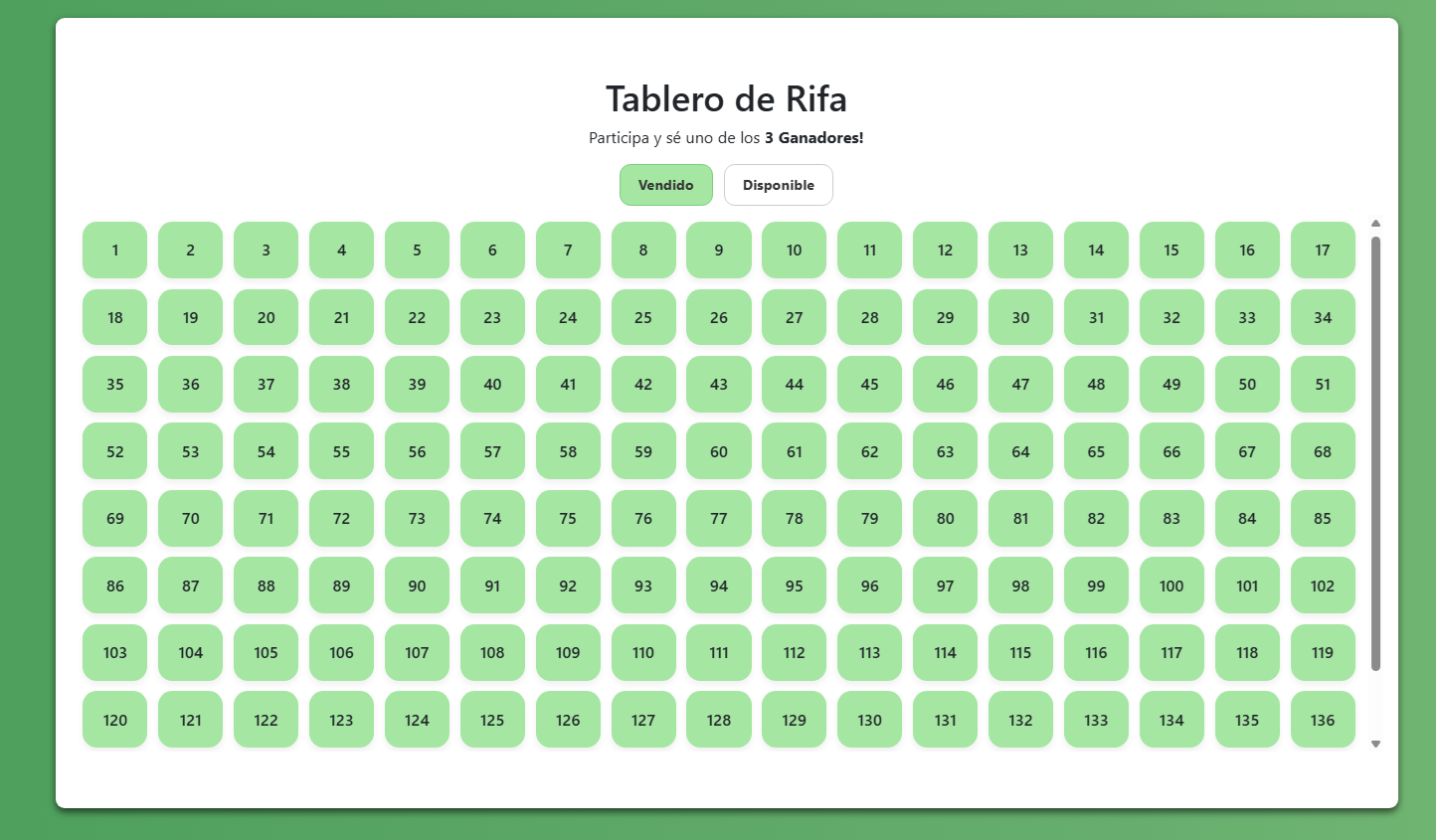Choose raffle ticket 60

click(x=718, y=451)
